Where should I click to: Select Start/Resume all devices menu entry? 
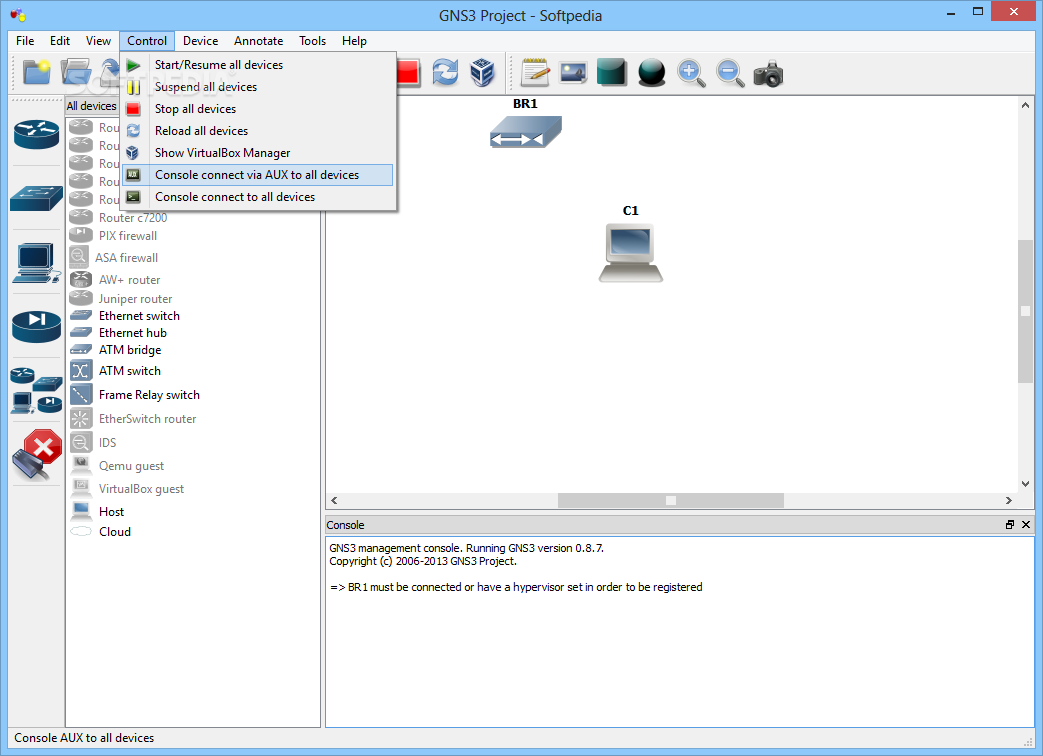258,64
